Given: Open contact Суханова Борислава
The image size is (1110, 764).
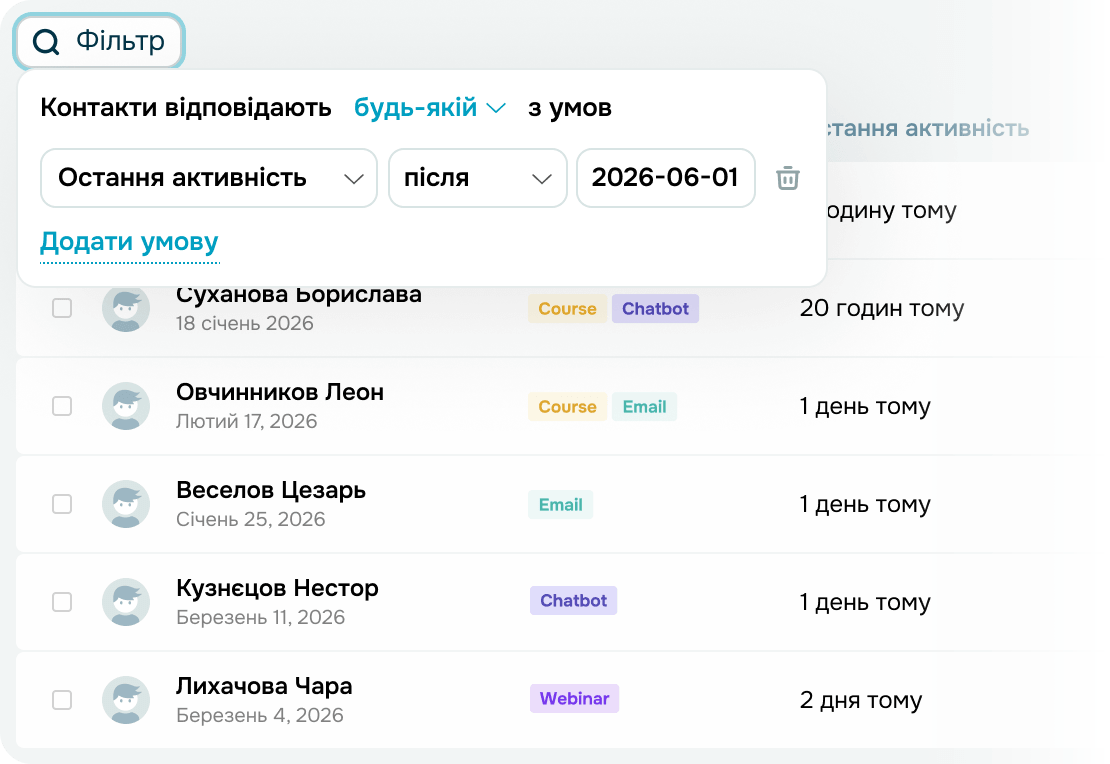Looking at the screenshot, I should [299, 294].
